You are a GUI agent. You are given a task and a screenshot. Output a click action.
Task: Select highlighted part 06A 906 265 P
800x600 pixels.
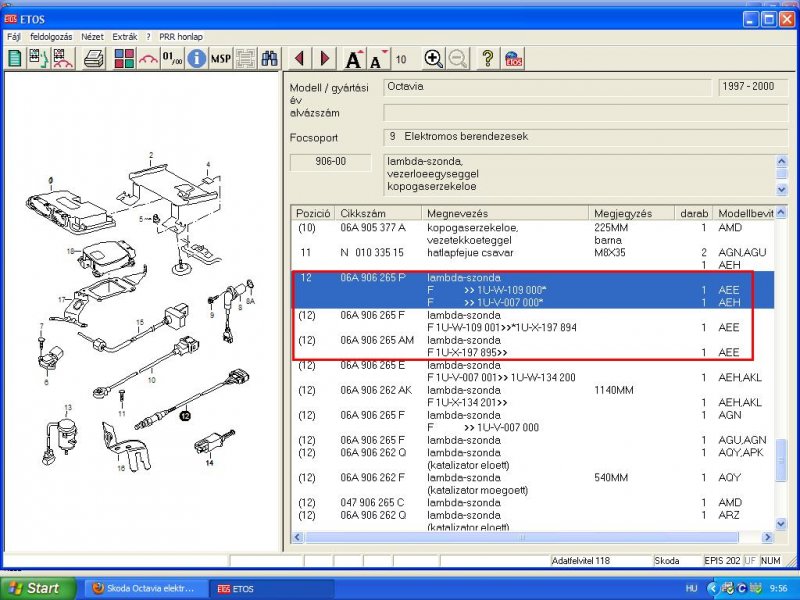click(x=373, y=278)
